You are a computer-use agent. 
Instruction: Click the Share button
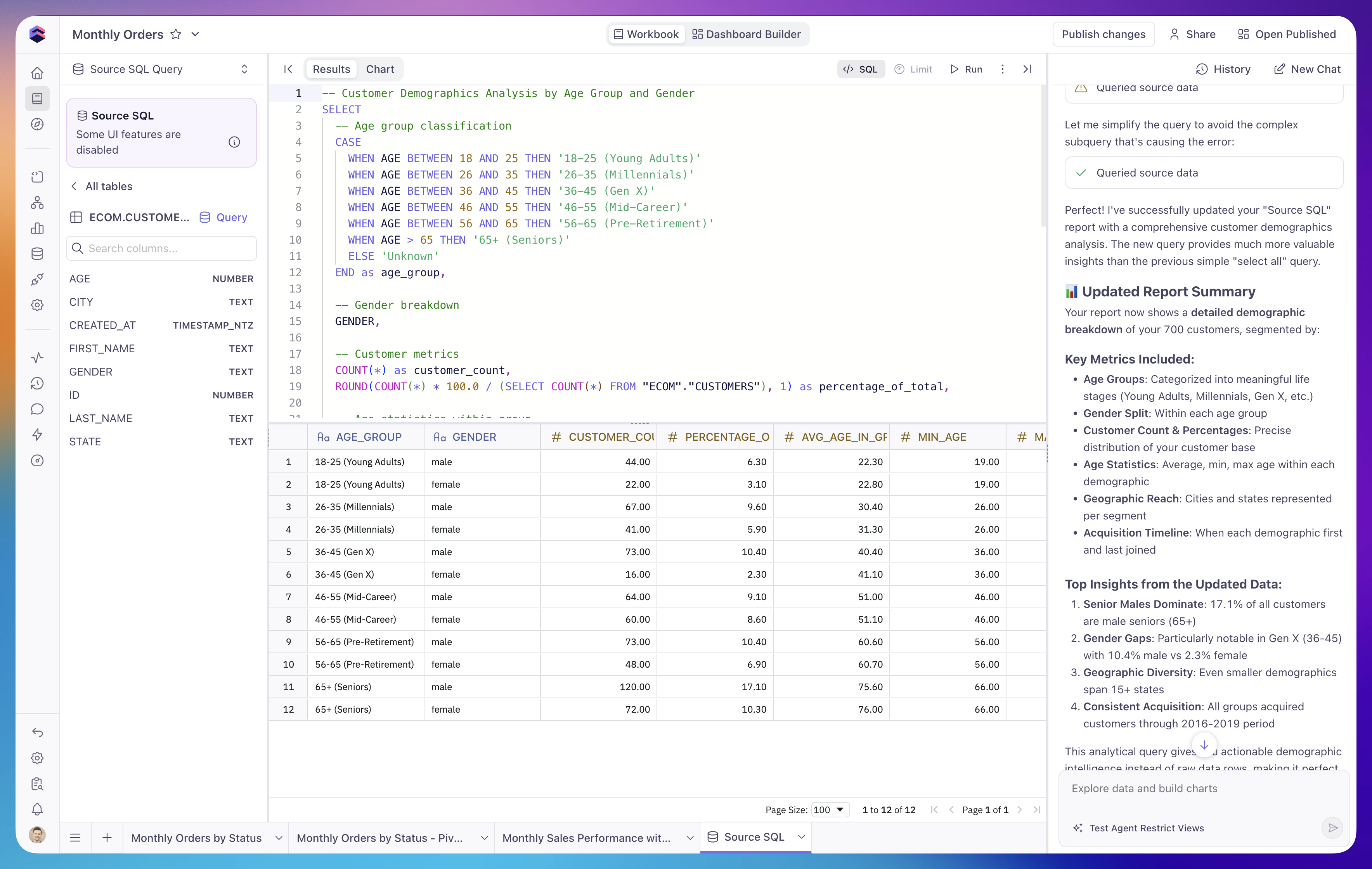[1192, 34]
